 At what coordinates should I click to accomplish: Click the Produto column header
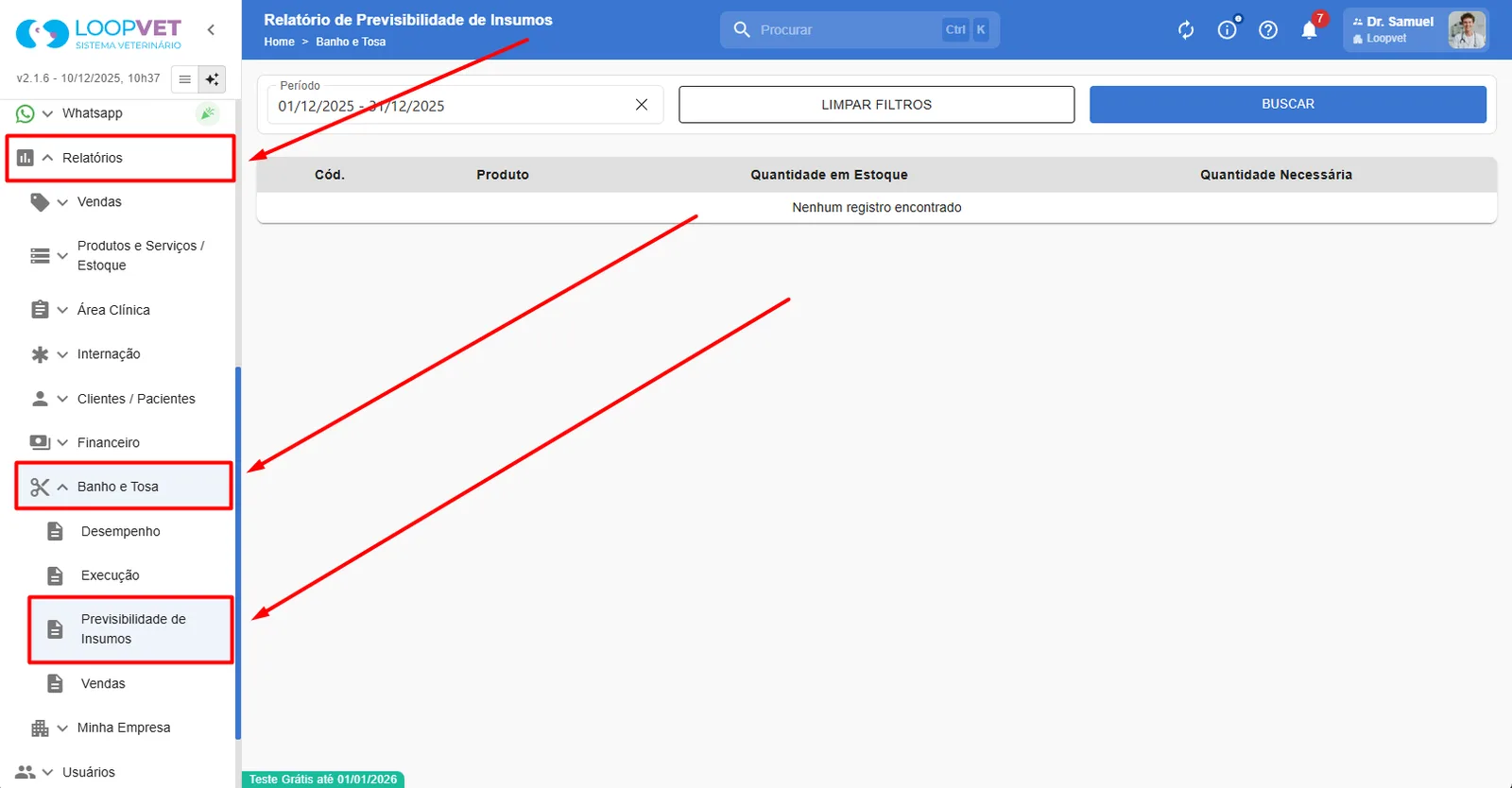click(x=503, y=175)
